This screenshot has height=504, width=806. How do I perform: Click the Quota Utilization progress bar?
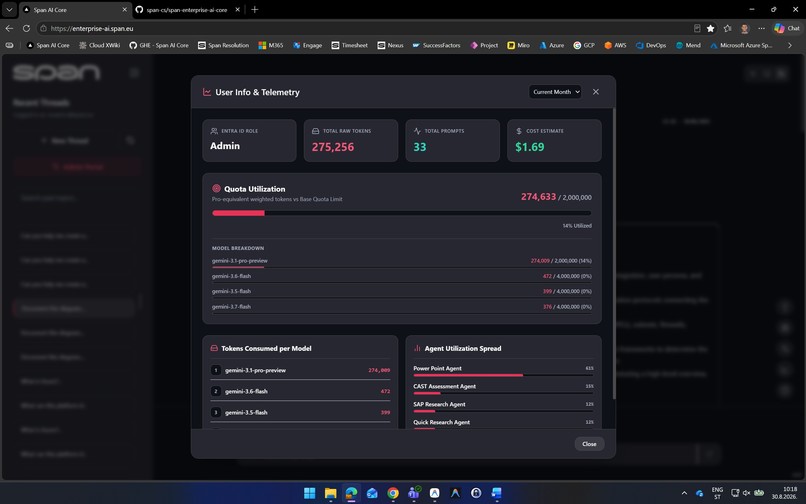pos(401,213)
